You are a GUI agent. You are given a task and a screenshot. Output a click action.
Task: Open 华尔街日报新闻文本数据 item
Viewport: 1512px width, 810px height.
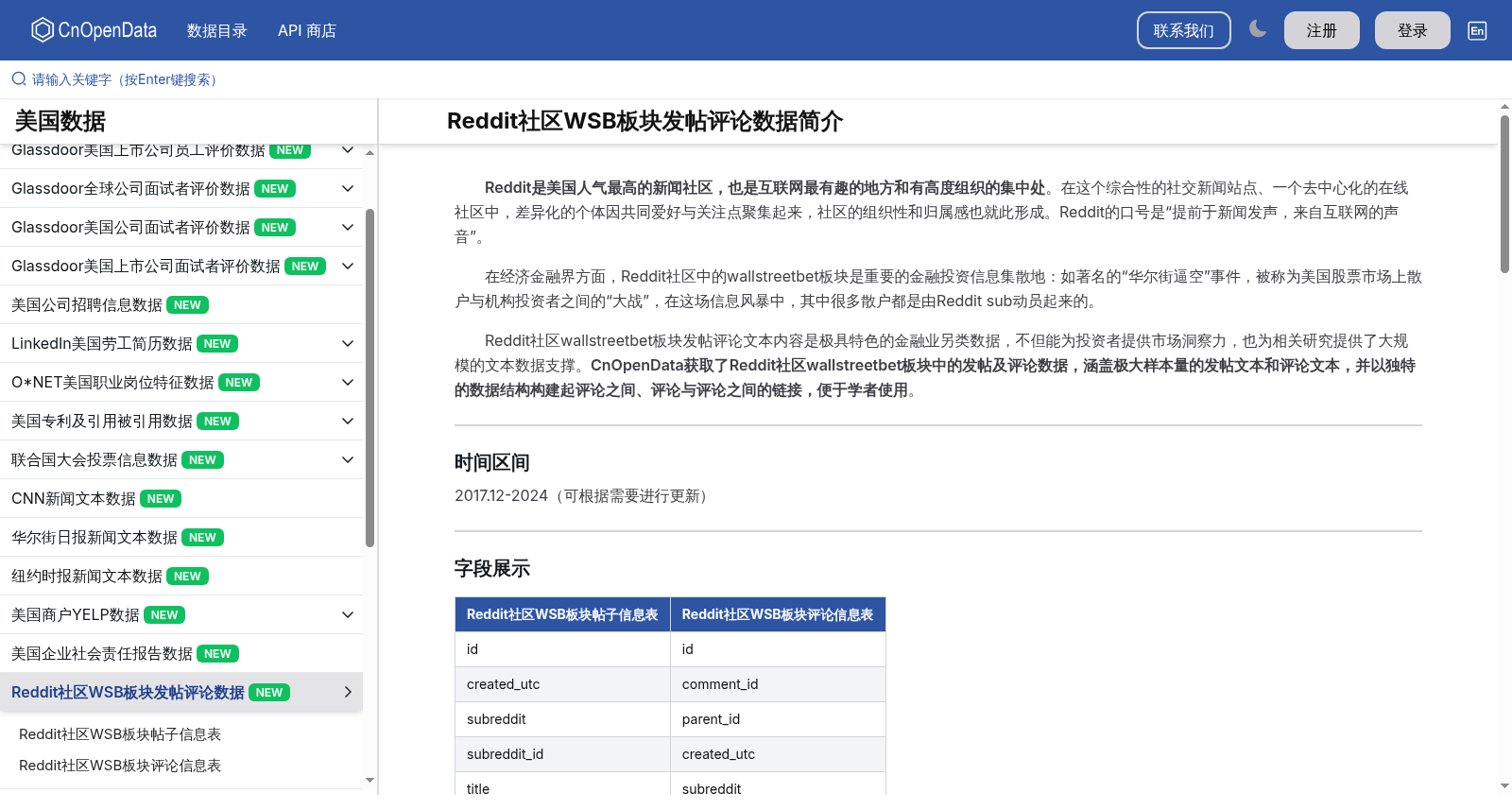pos(181,537)
